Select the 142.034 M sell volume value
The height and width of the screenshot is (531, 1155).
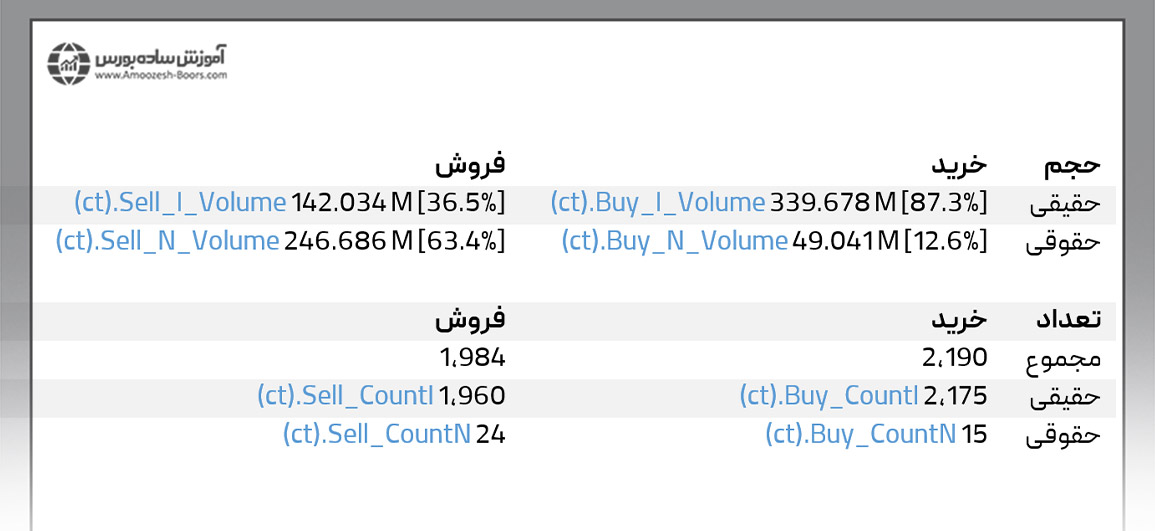(x=351, y=203)
